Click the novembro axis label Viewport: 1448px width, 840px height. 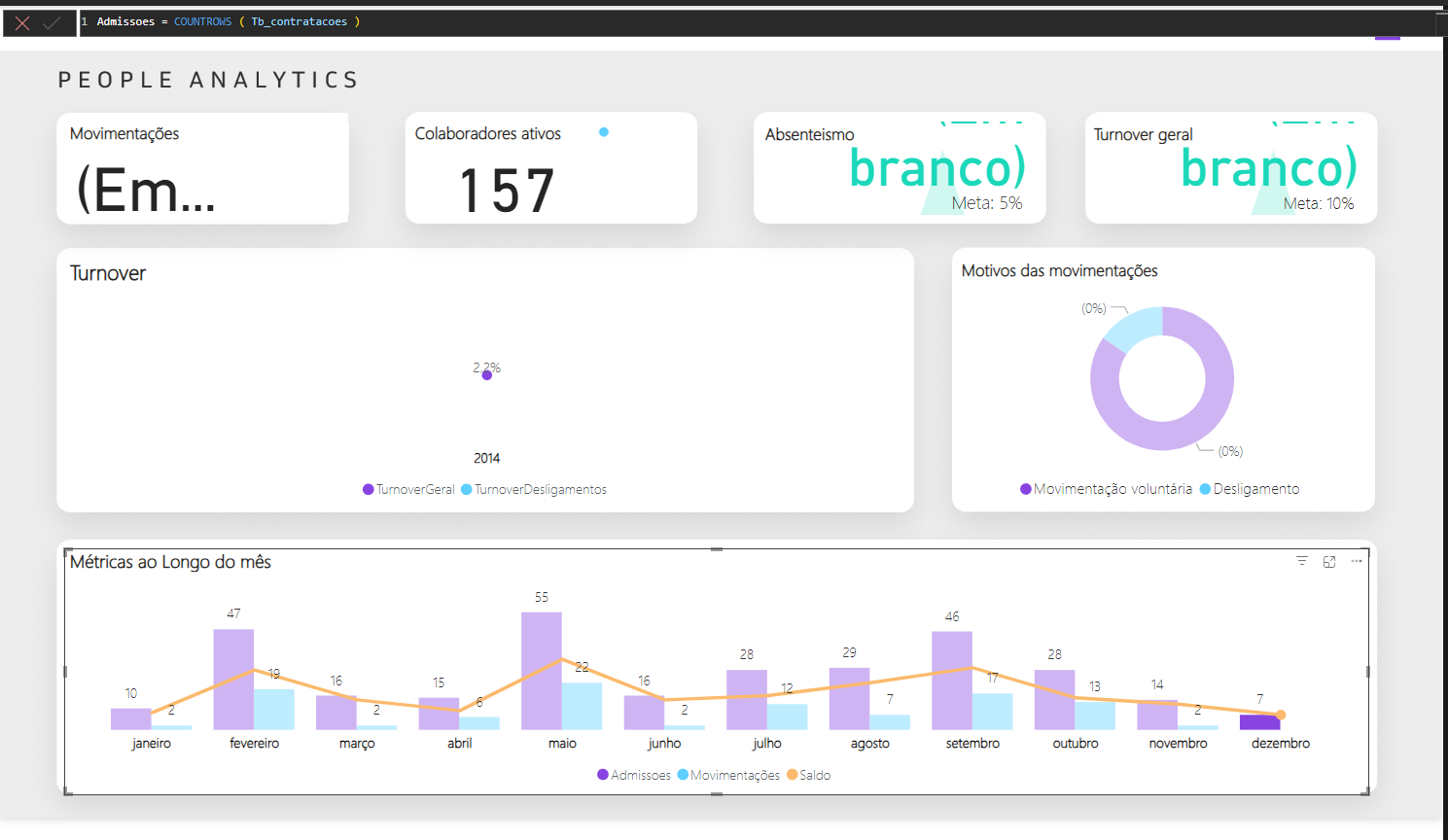[x=1178, y=743]
